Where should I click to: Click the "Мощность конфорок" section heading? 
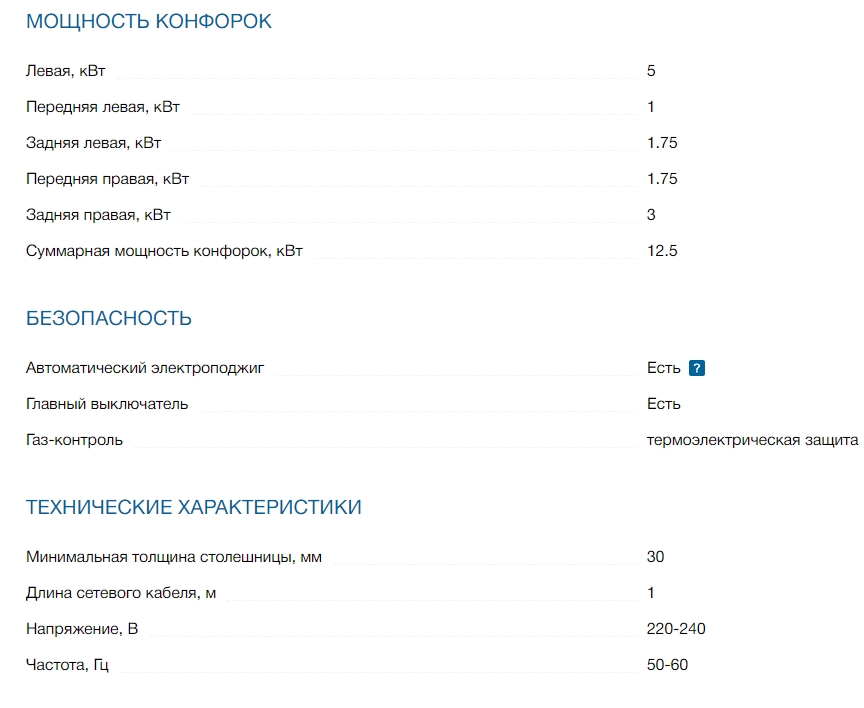click(149, 21)
